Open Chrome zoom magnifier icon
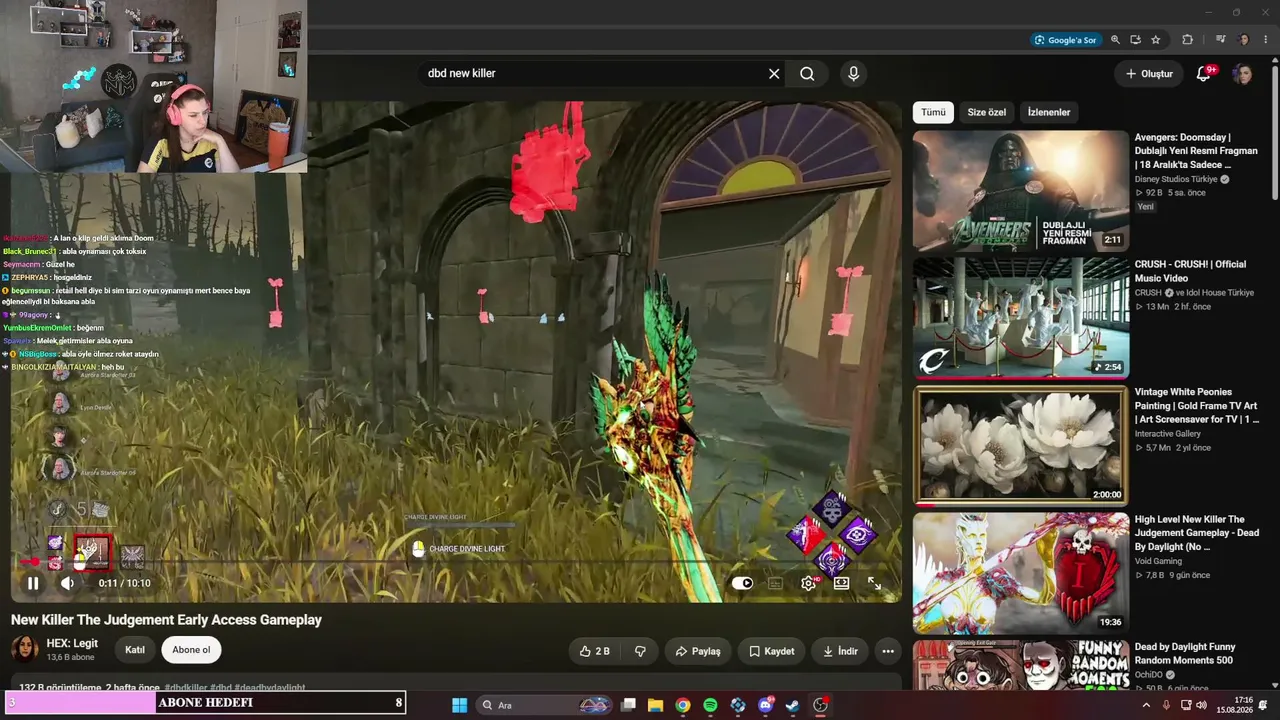The image size is (1280, 720). (1115, 40)
